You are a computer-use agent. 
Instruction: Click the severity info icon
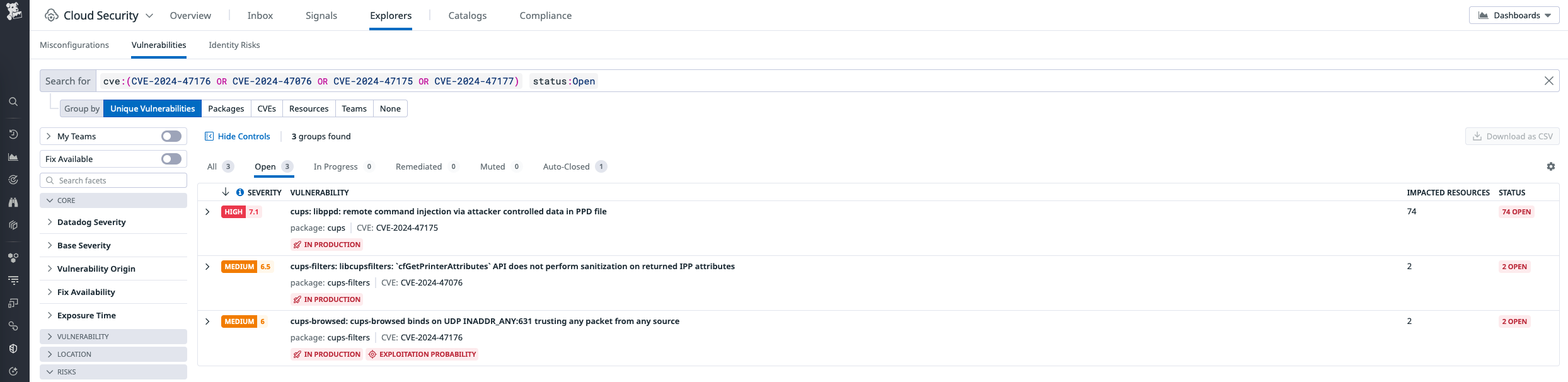[240, 192]
